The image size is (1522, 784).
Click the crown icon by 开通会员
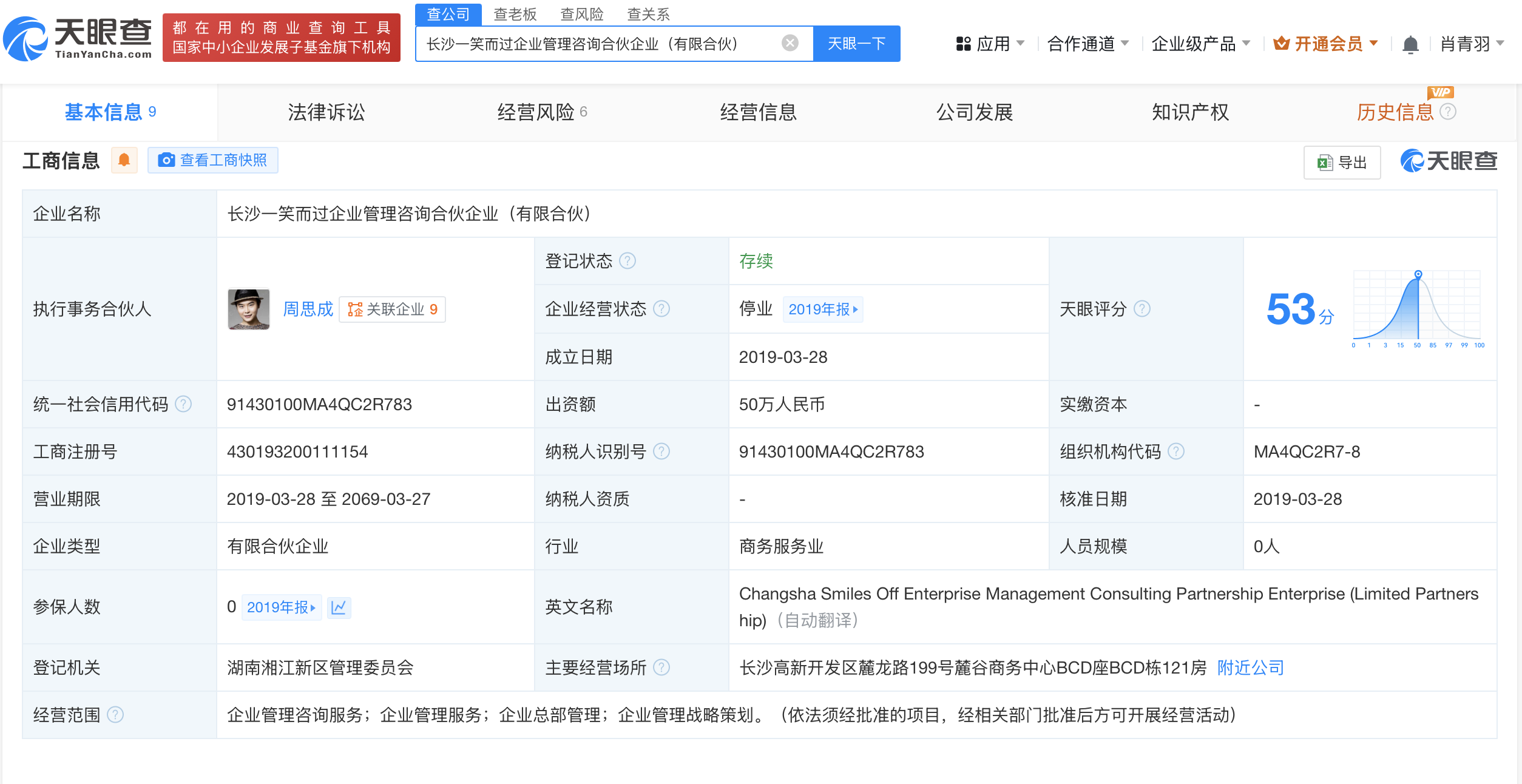click(x=1281, y=43)
